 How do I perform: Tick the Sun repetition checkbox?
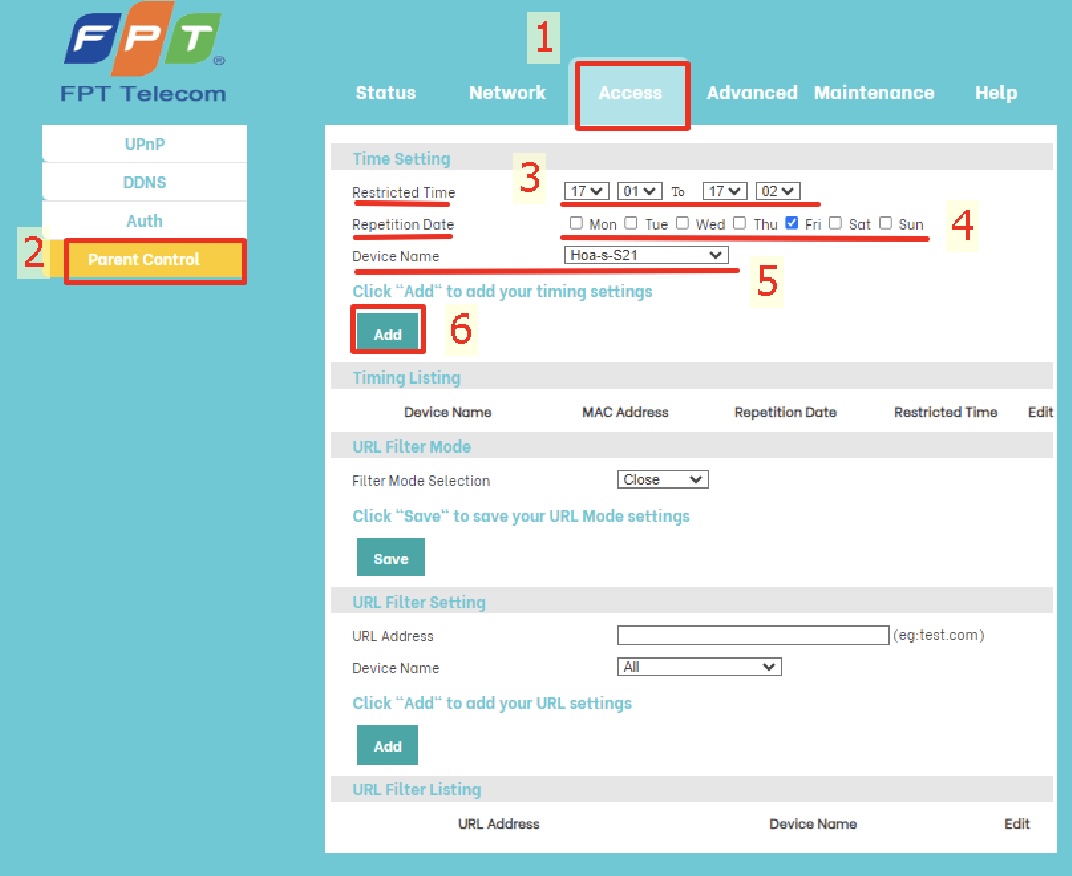885,223
